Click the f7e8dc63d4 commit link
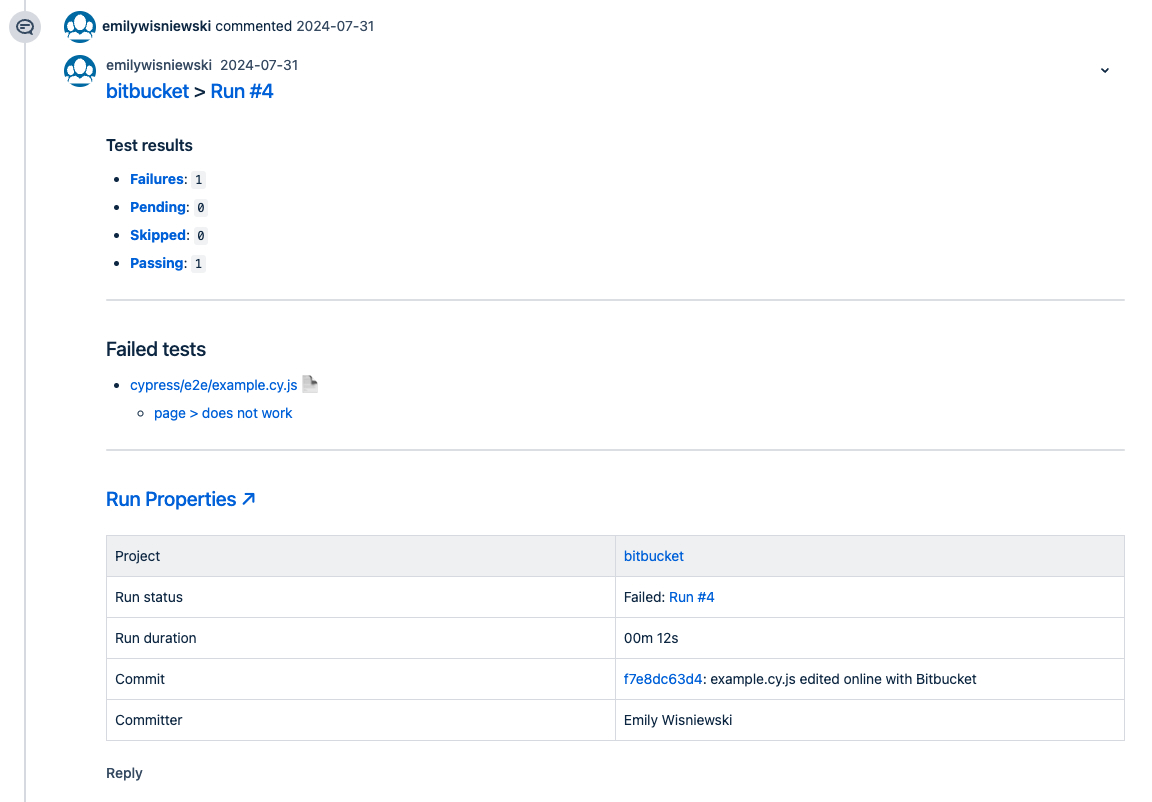1152x802 pixels. tap(662, 679)
